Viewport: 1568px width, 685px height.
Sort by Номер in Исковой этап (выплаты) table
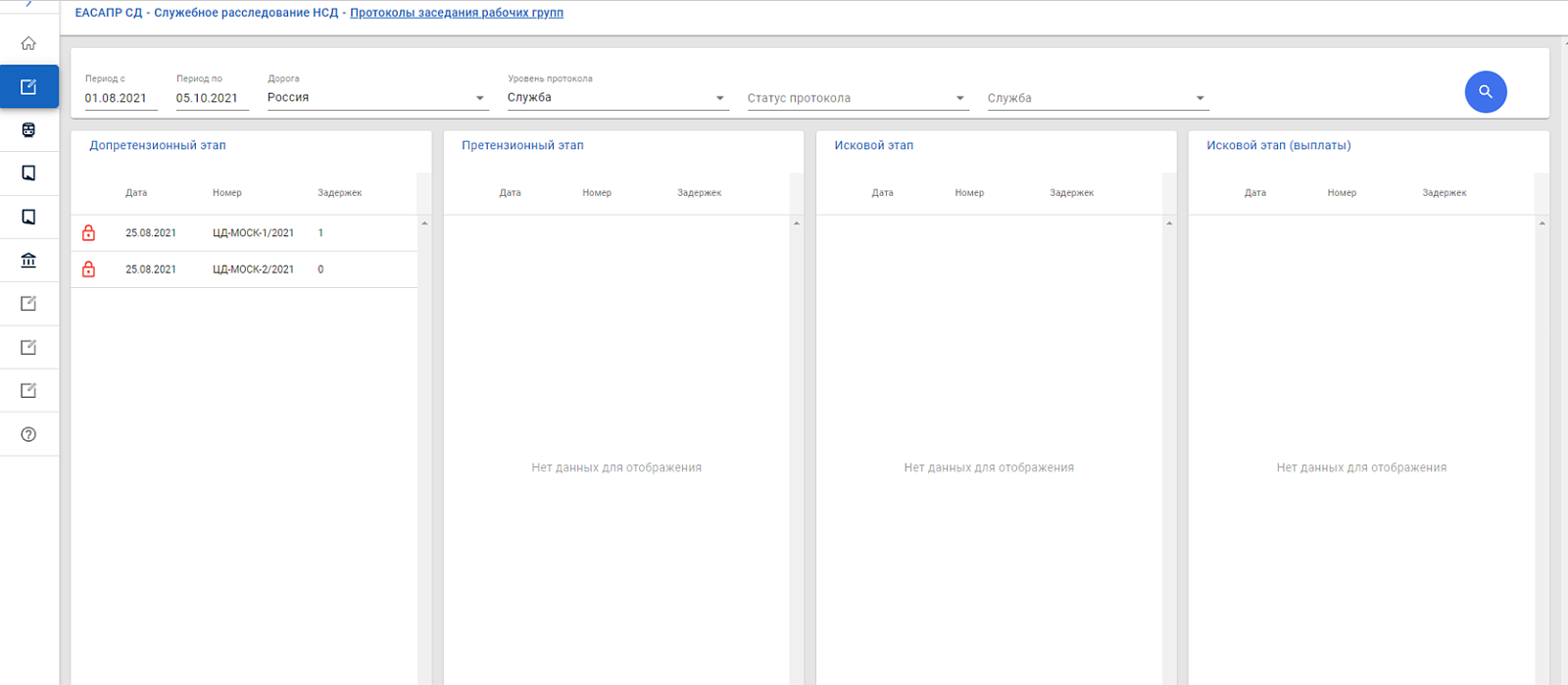(1343, 193)
